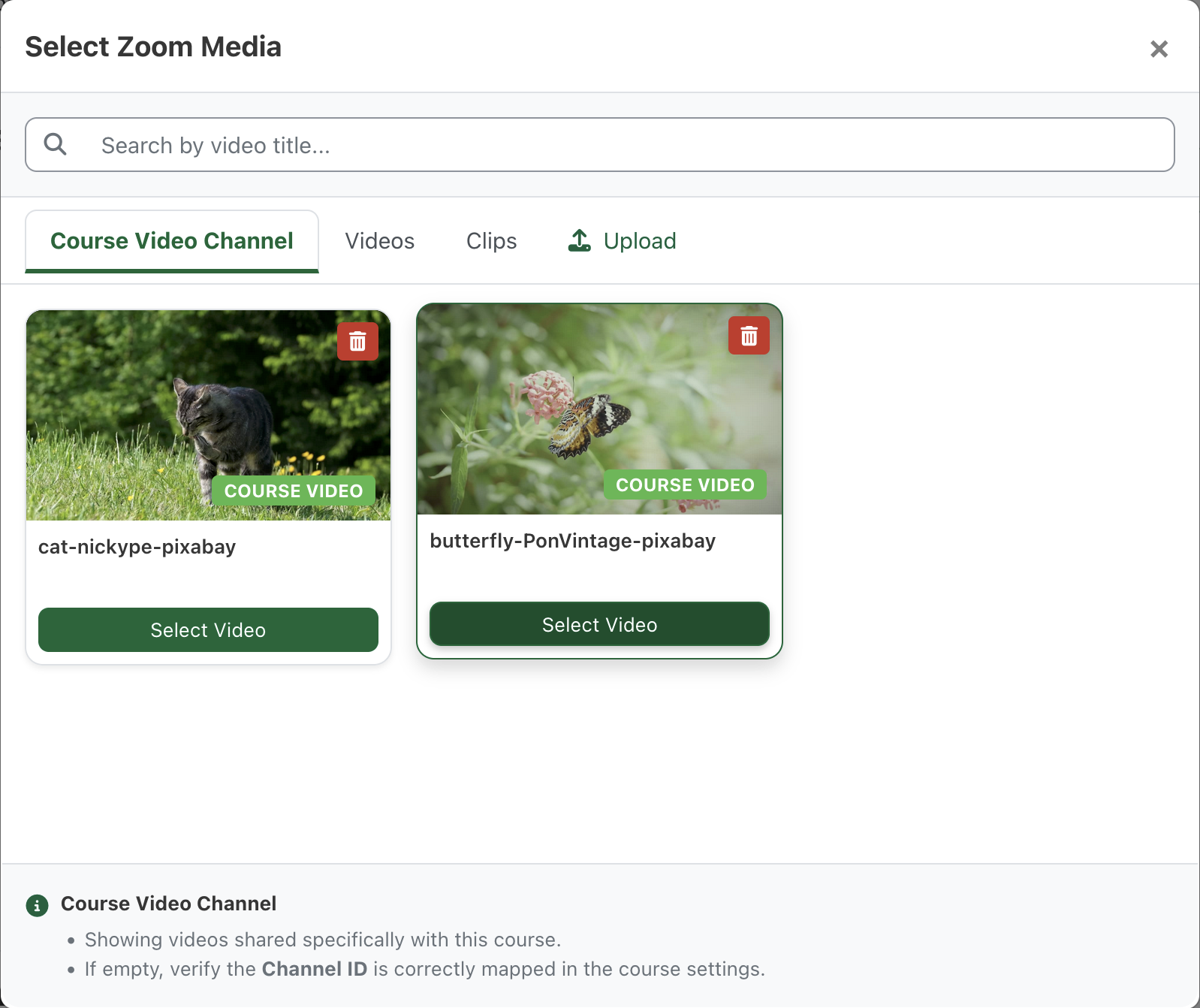Click the cat video thumbnail
Viewport: 1200px width, 1008px height.
pyautogui.click(x=208, y=415)
